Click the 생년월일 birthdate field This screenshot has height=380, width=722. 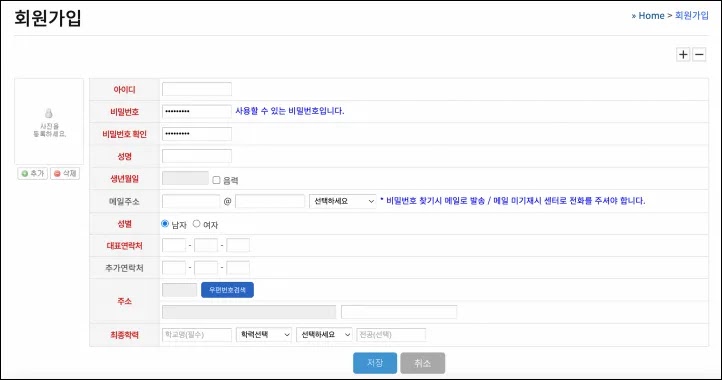(x=185, y=178)
